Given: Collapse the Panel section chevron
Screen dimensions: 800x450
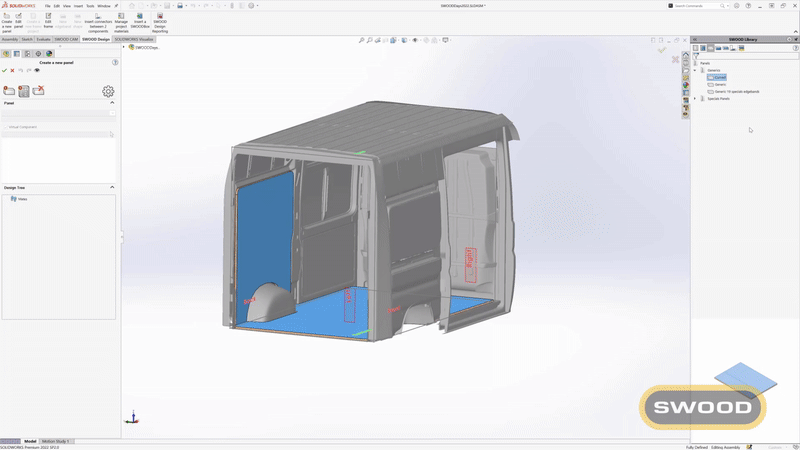Looking at the screenshot, I should pos(112,102).
